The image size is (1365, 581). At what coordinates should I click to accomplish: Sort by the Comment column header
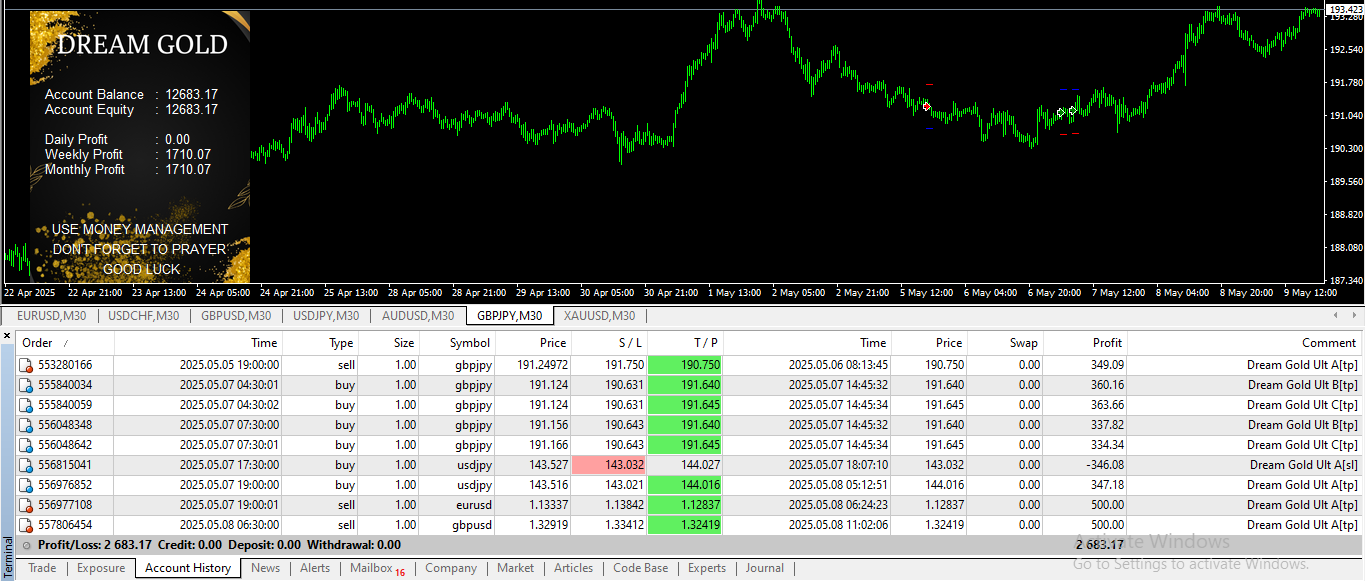pyautogui.click(x=1245, y=343)
